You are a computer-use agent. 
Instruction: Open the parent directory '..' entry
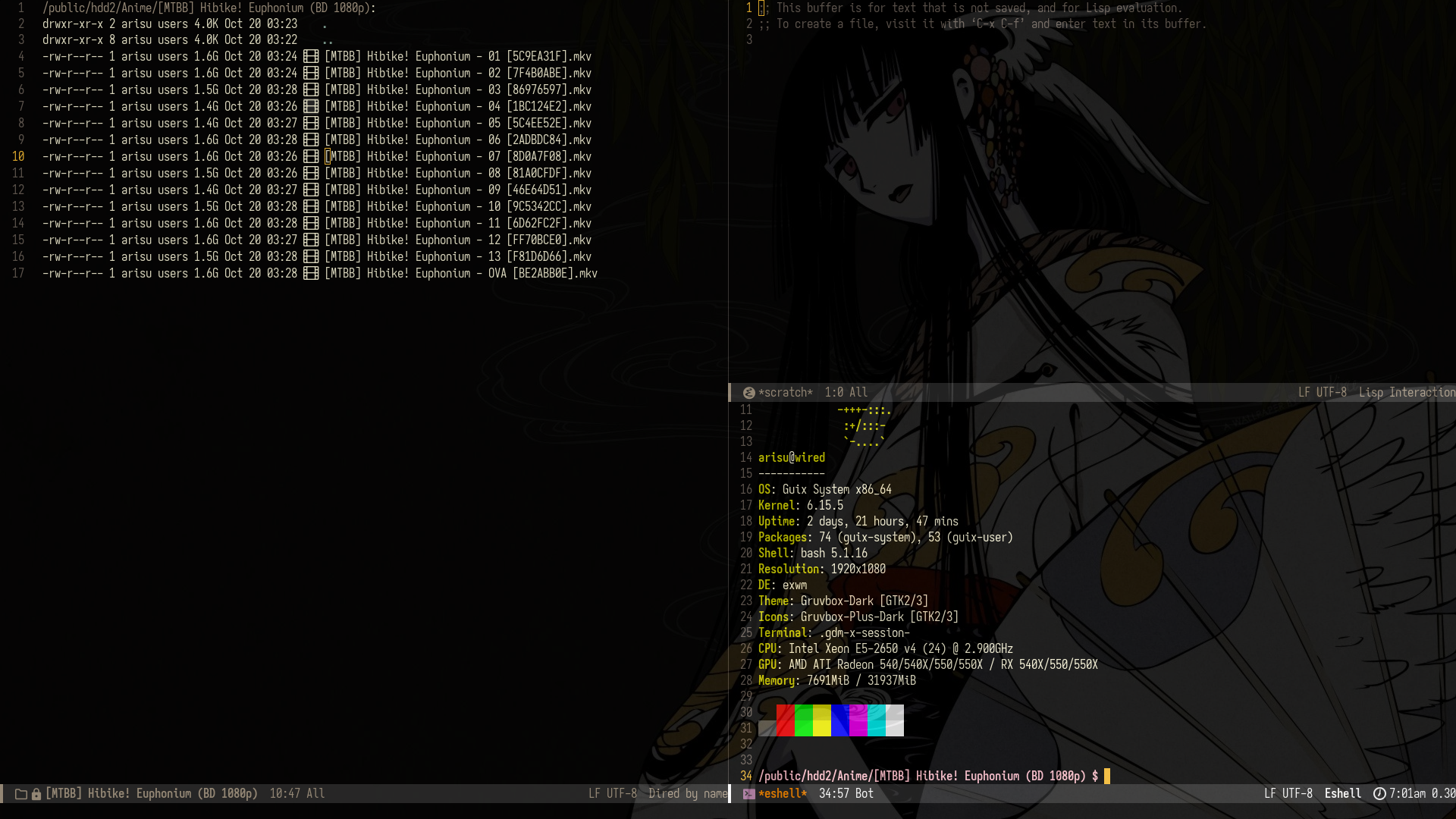pyautogui.click(x=328, y=40)
